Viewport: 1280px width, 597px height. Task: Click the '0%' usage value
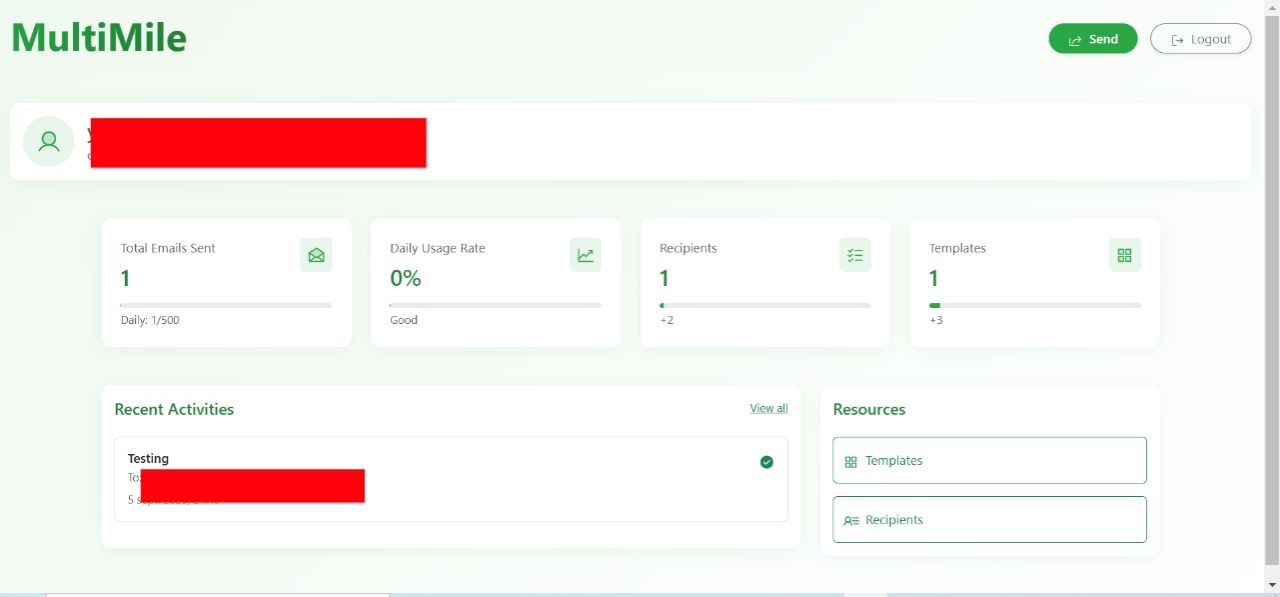[406, 278]
